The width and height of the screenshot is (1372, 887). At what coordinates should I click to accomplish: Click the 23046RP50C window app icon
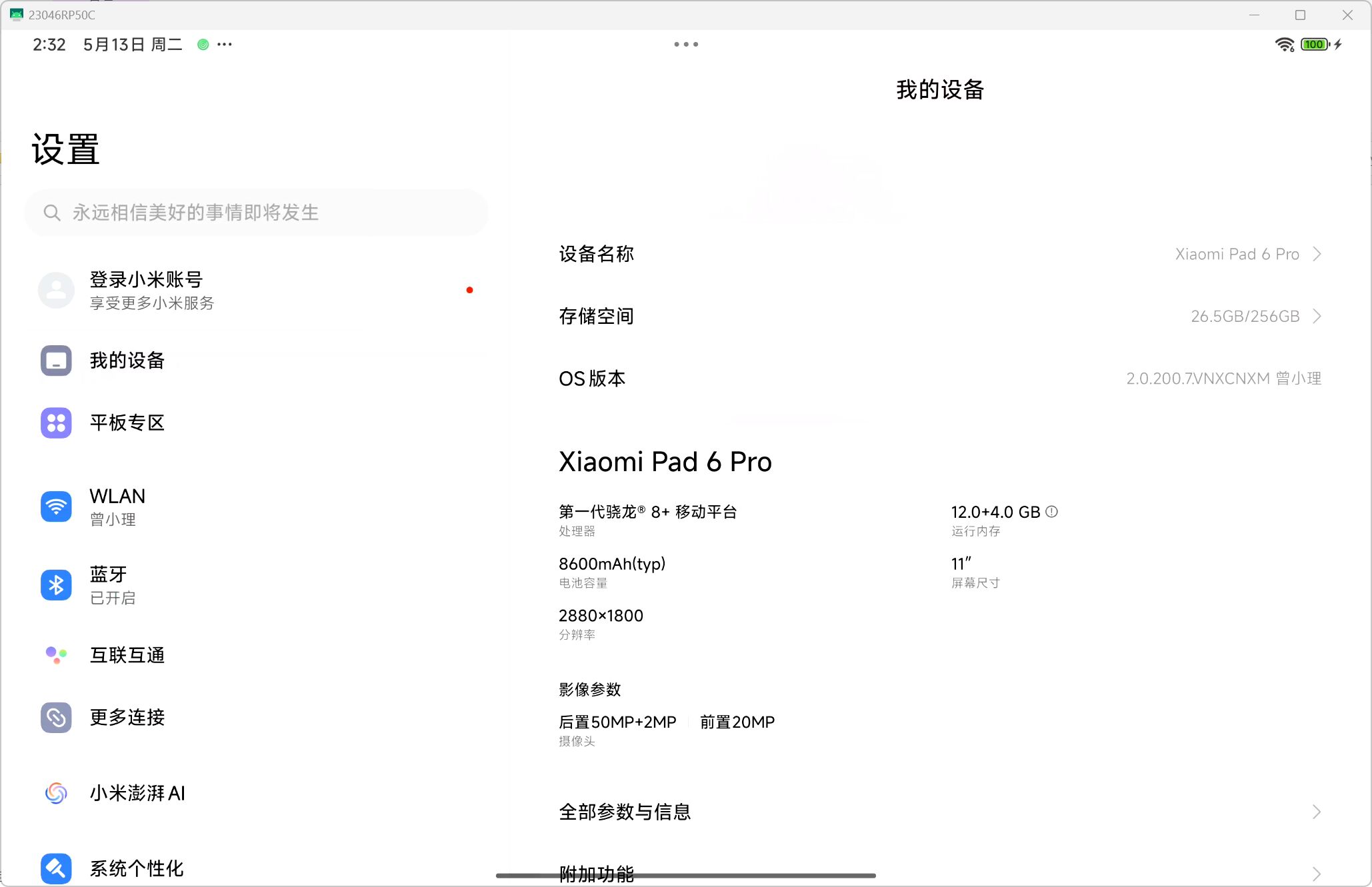pyautogui.click(x=17, y=15)
